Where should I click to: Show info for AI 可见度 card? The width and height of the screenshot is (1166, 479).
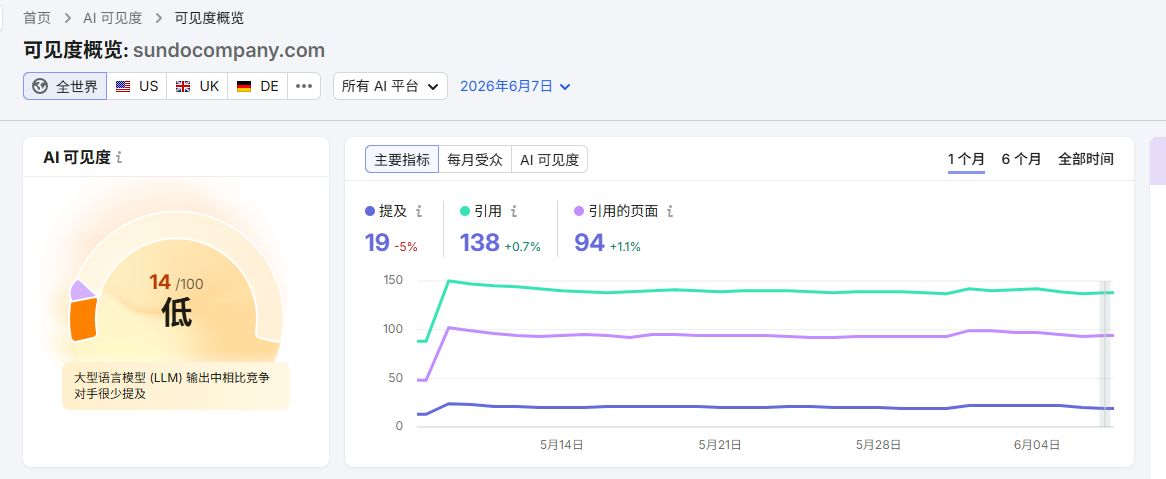[x=120, y=158]
